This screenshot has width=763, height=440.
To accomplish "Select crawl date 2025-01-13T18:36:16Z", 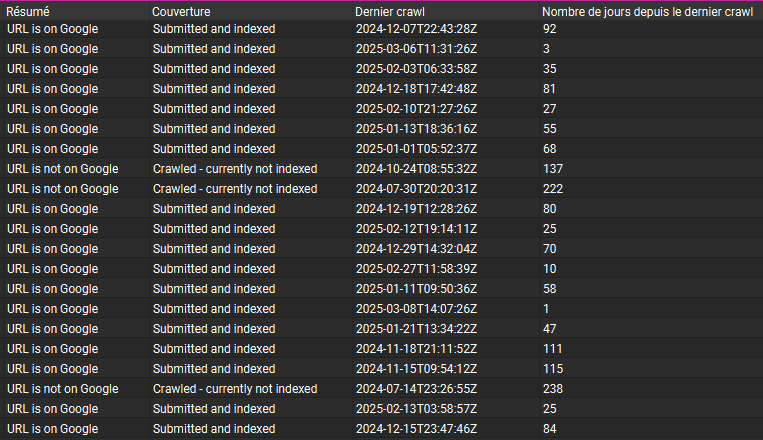I will [x=417, y=128].
